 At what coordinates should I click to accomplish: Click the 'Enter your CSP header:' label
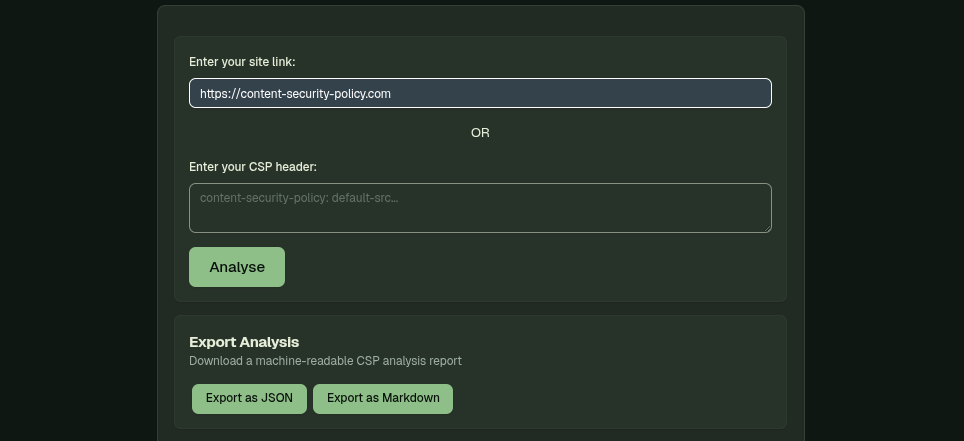252,167
